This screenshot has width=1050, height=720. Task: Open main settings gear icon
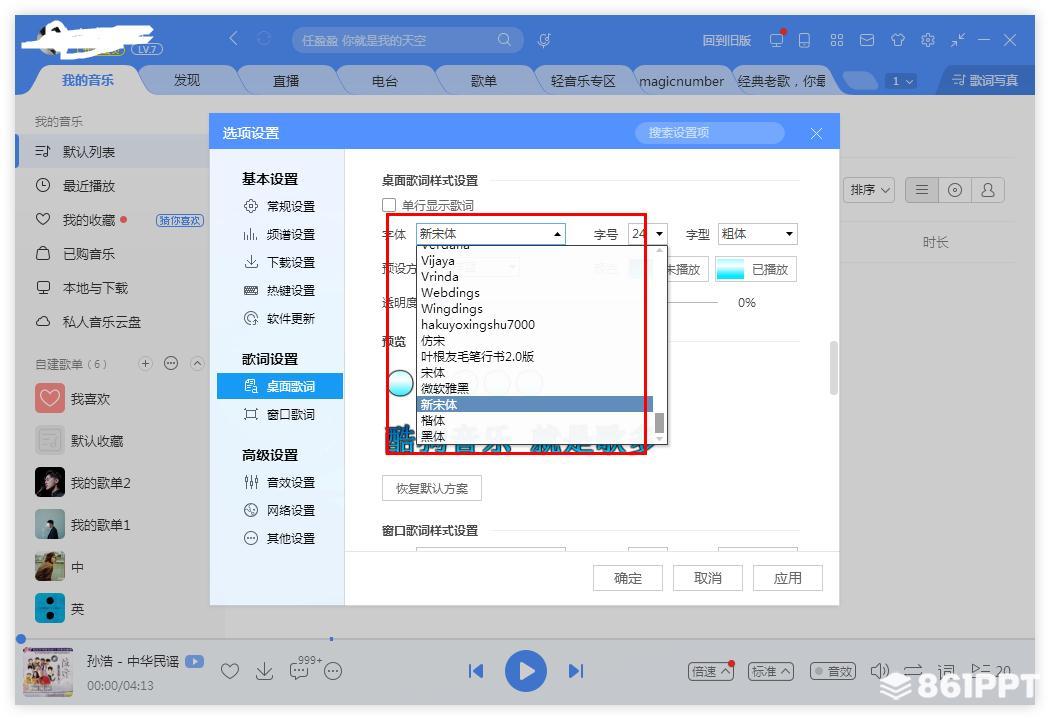[x=927, y=40]
